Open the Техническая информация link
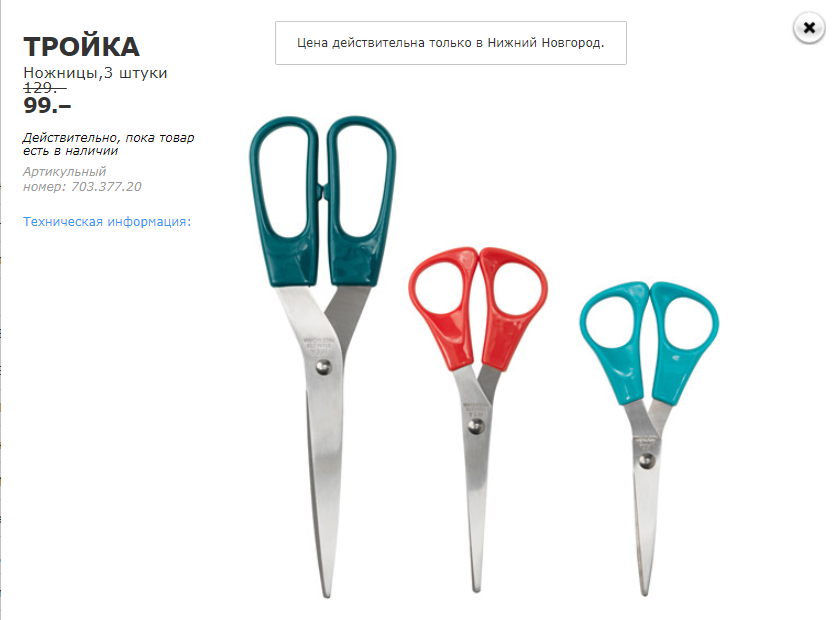 (x=107, y=222)
